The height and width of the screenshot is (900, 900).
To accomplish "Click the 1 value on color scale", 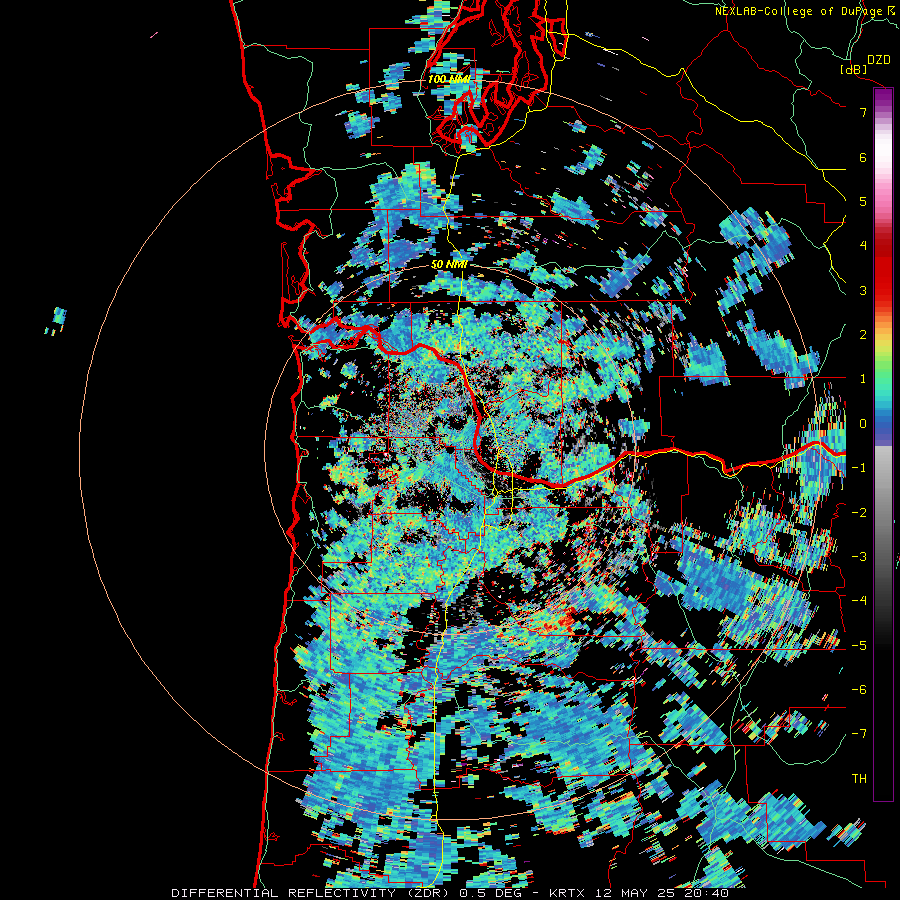I will click(863, 379).
